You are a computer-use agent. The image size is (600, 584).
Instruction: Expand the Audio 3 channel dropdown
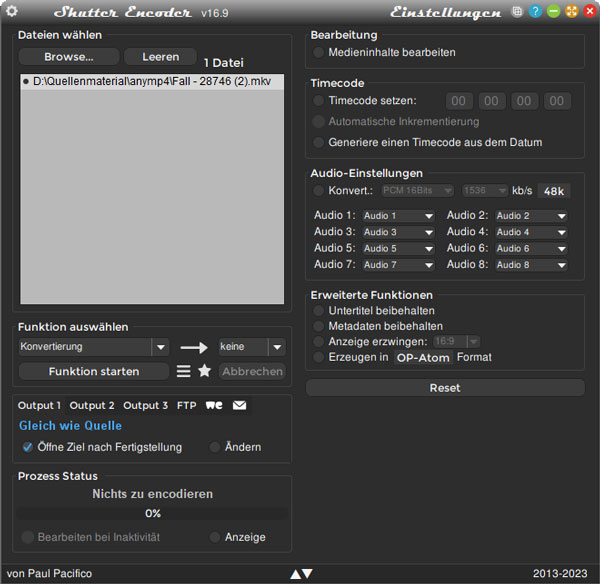pyautogui.click(x=398, y=232)
